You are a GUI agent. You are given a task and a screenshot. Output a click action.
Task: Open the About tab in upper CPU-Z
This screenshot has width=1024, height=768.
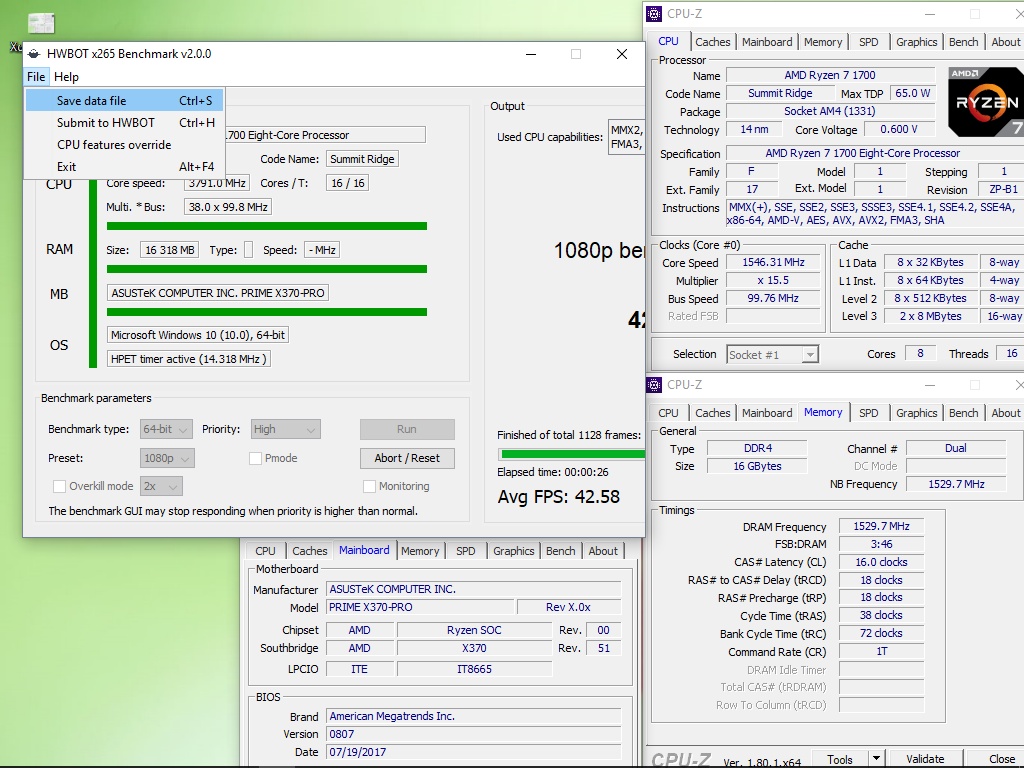coord(1005,42)
